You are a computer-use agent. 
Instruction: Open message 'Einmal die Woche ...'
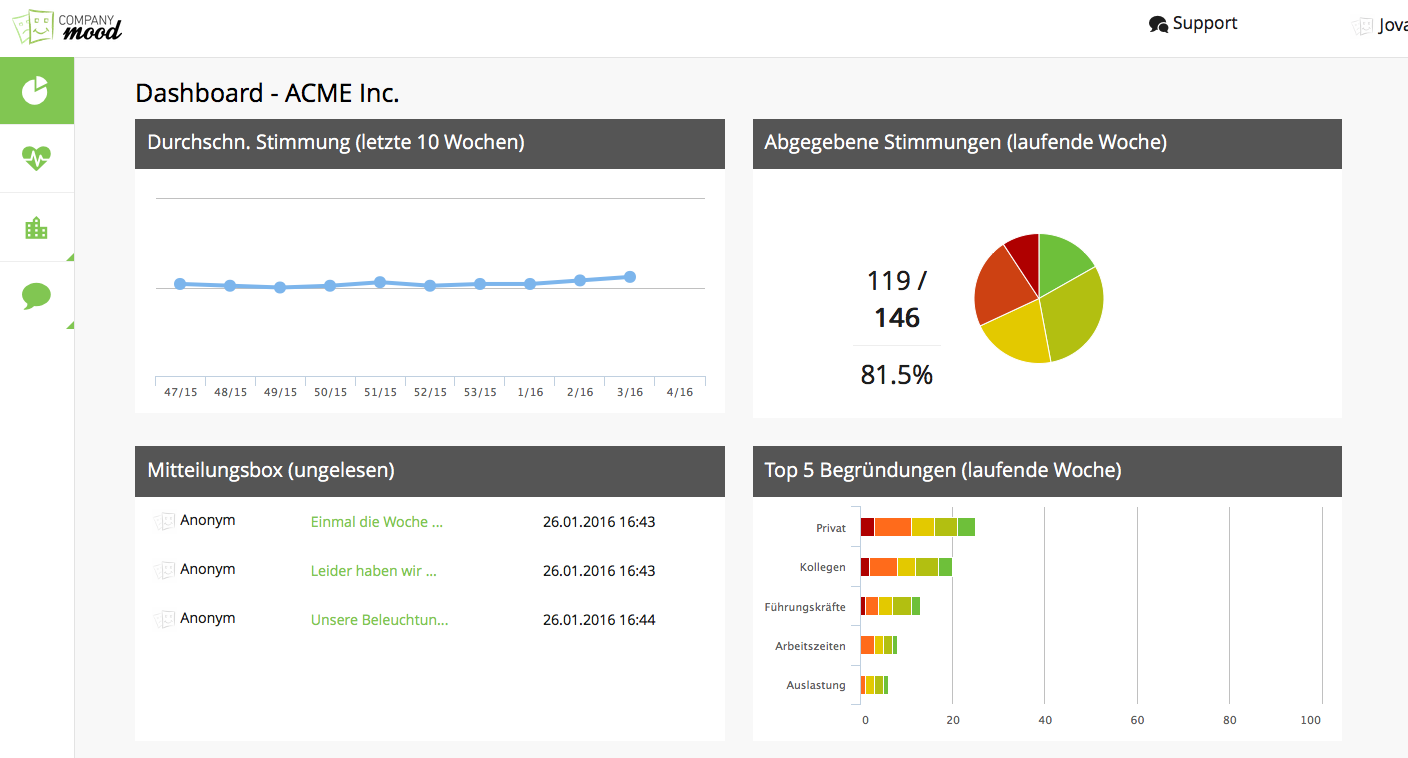[x=376, y=522]
